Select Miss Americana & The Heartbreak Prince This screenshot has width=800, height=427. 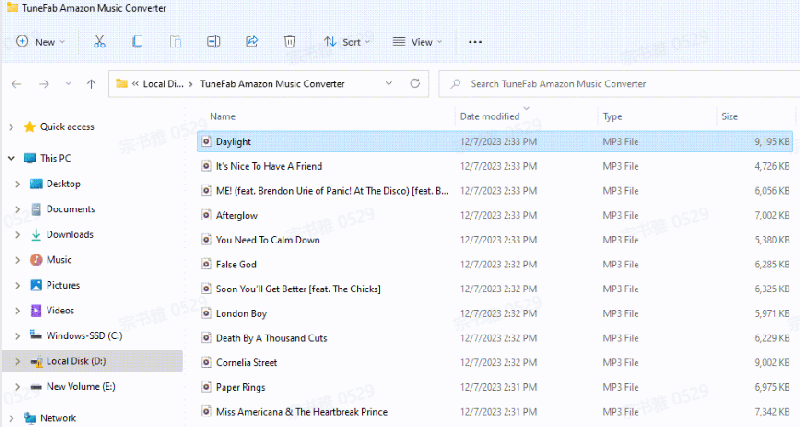[495, 411]
